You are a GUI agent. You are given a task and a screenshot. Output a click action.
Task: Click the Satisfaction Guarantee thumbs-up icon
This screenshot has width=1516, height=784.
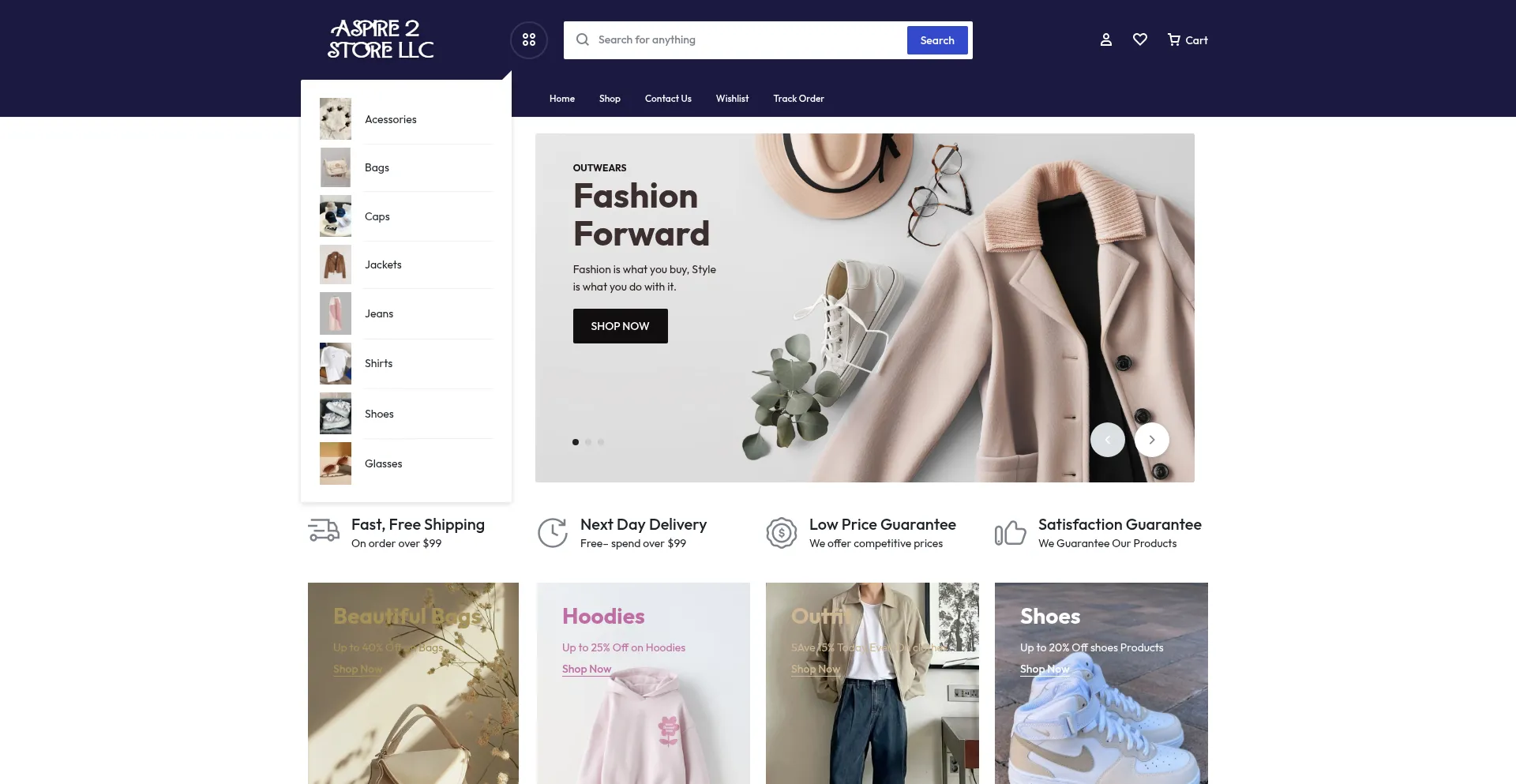pyautogui.click(x=1010, y=533)
